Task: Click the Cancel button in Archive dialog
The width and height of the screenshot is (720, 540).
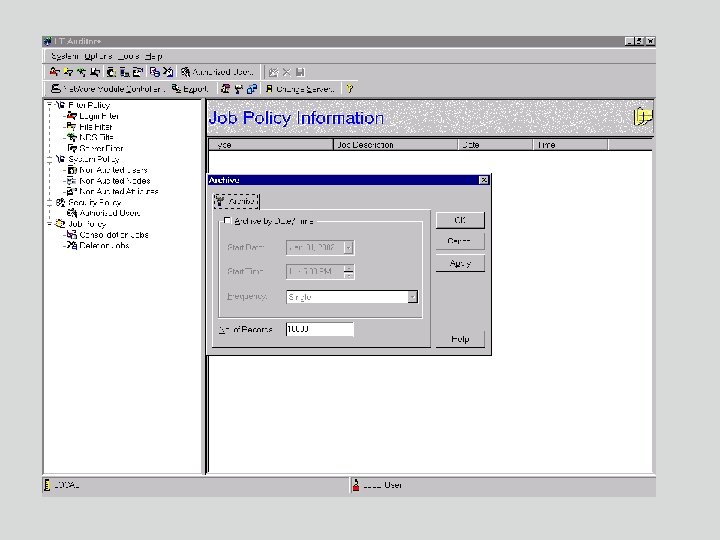Action: [x=460, y=242]
